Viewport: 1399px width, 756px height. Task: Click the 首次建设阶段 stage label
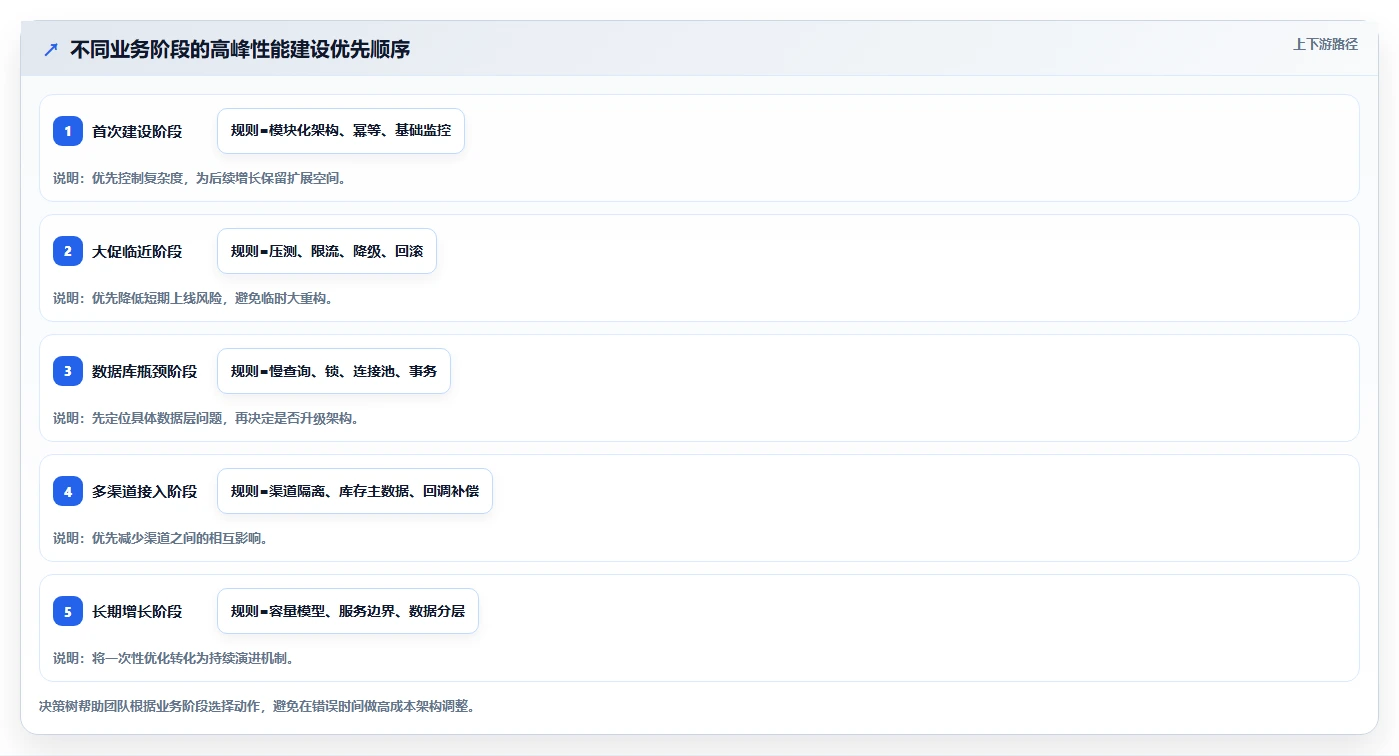click(x=137, y=131)
